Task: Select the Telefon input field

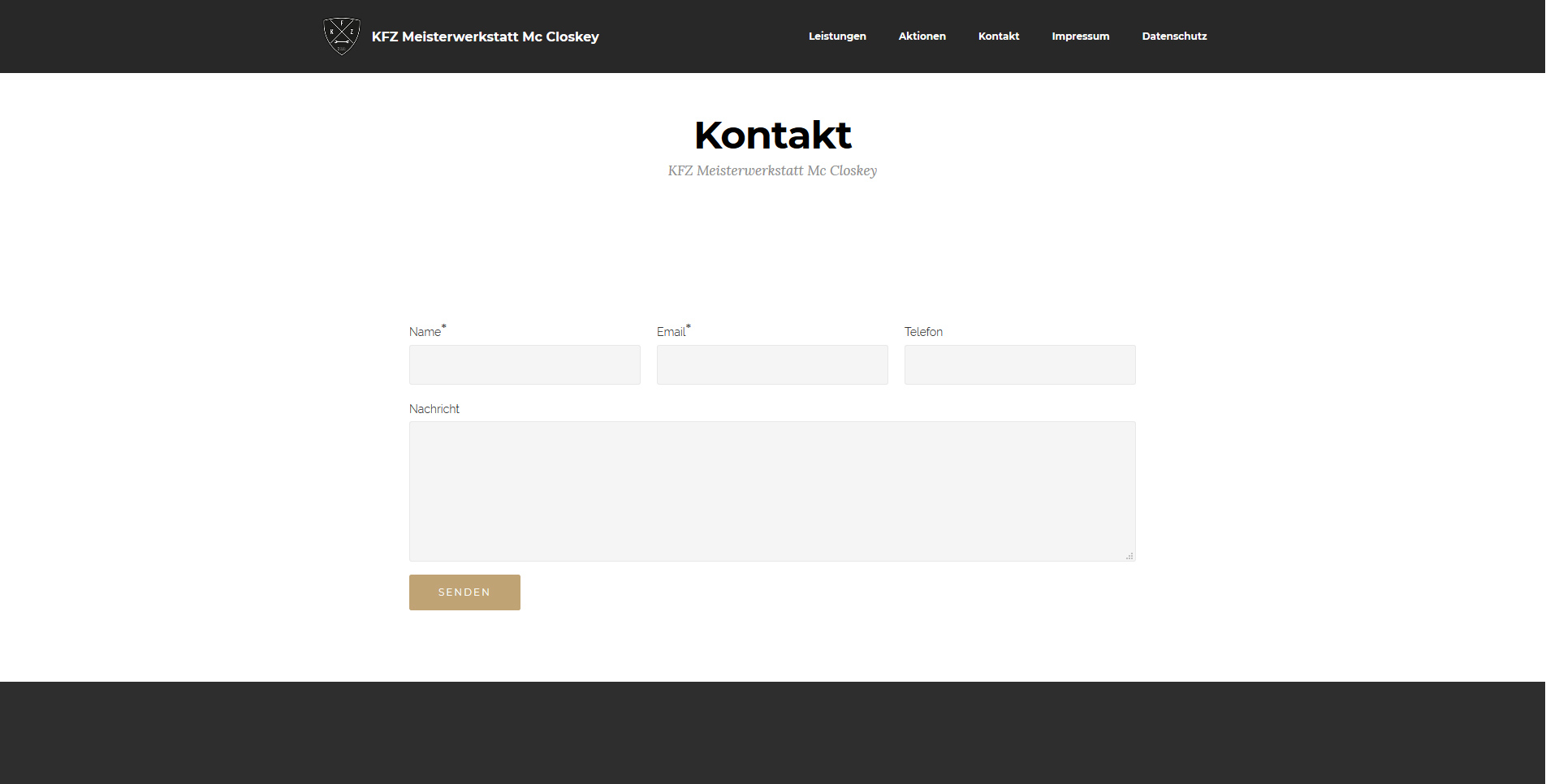Action: coord(1020,365)
